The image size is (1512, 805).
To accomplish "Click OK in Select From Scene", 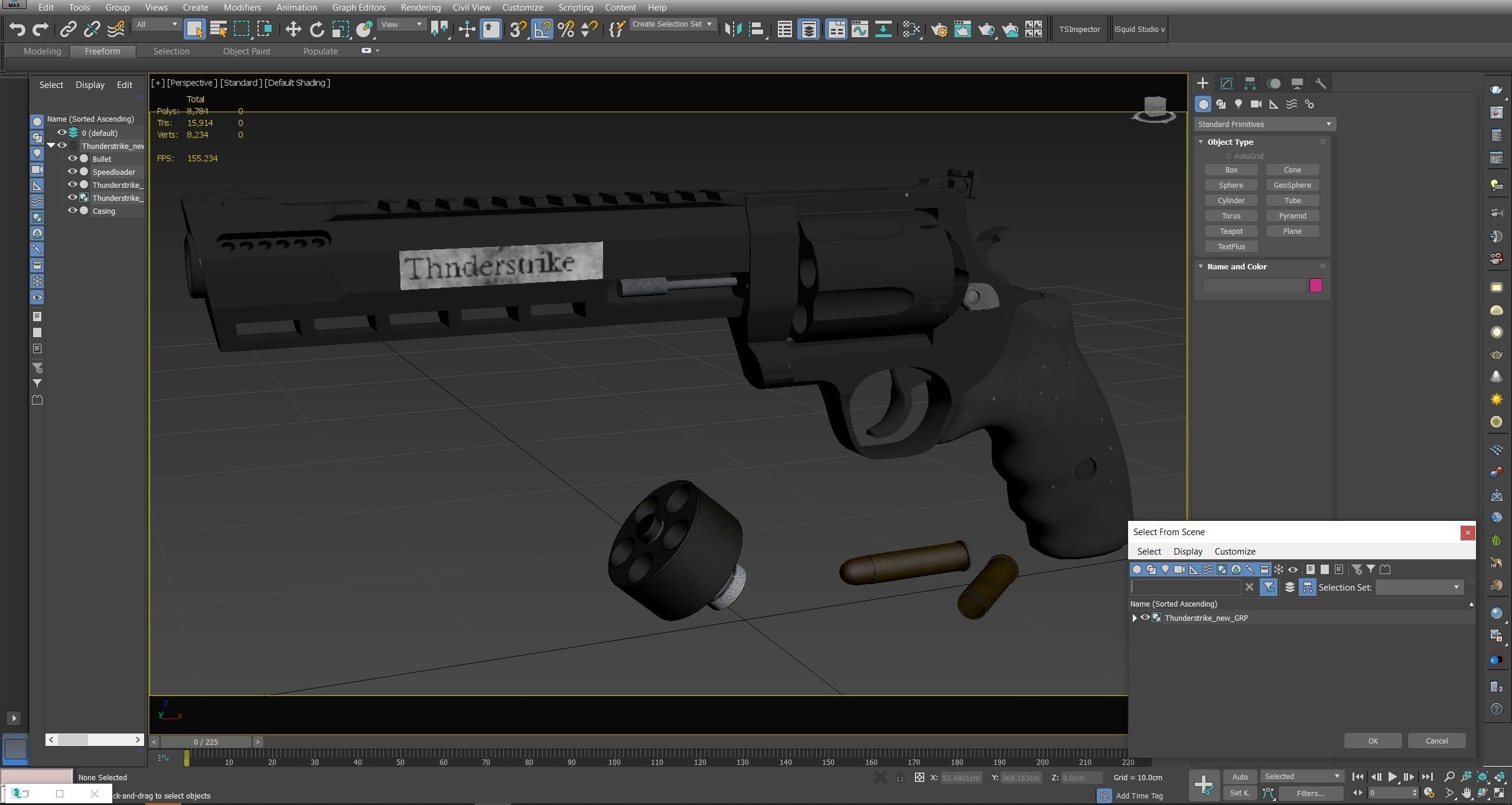I will [1373, 741].
